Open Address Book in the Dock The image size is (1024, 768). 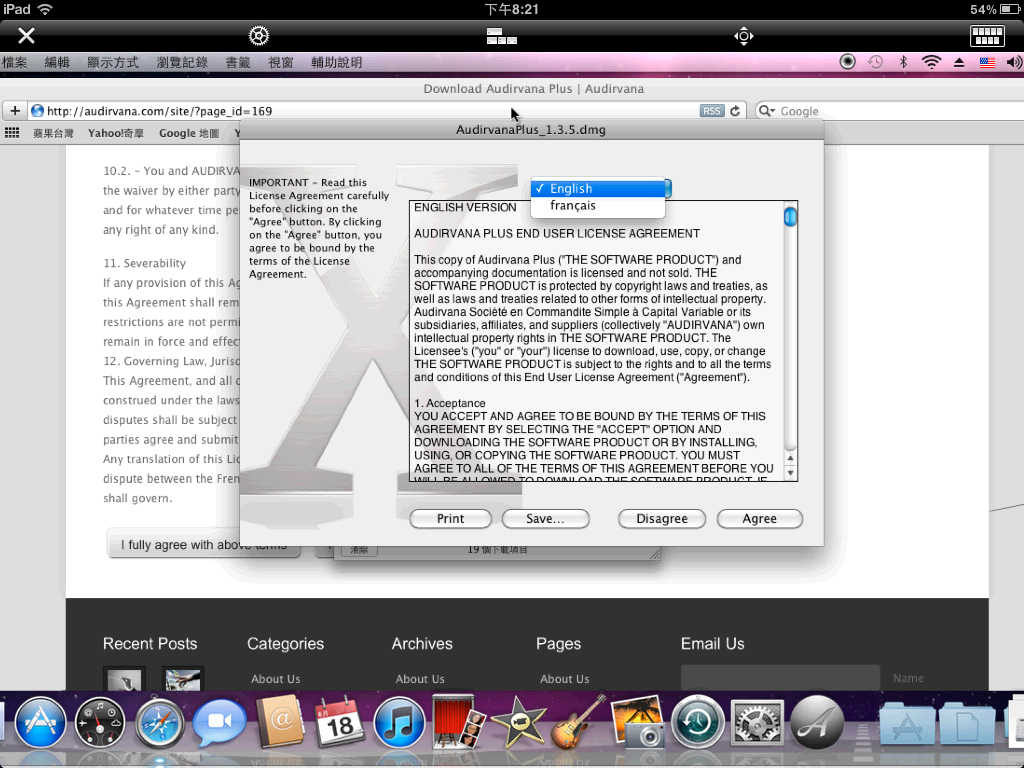pyautogui.click(x=280, y=722)
